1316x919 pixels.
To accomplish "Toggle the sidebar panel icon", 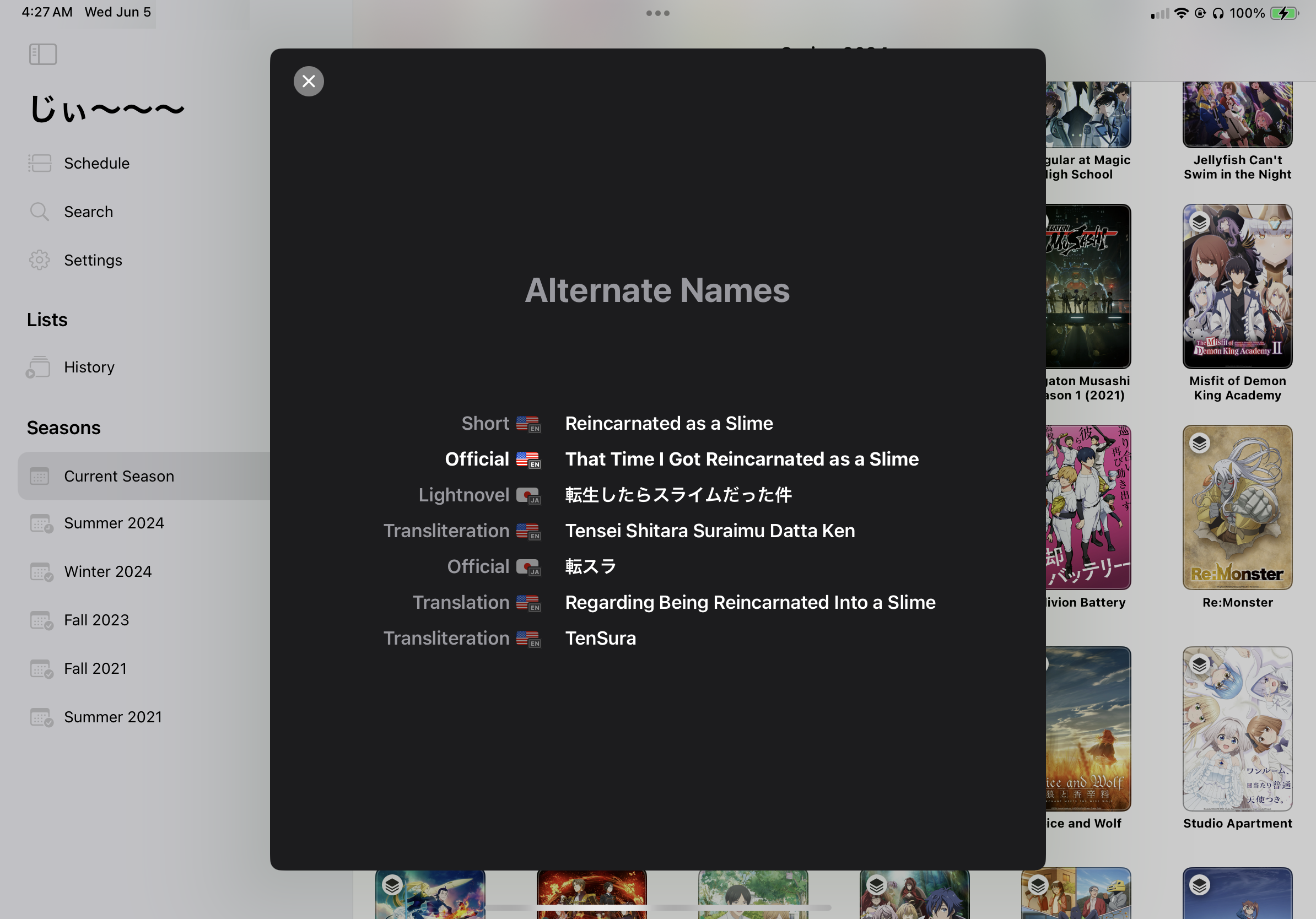I will [x=43, y=55].
